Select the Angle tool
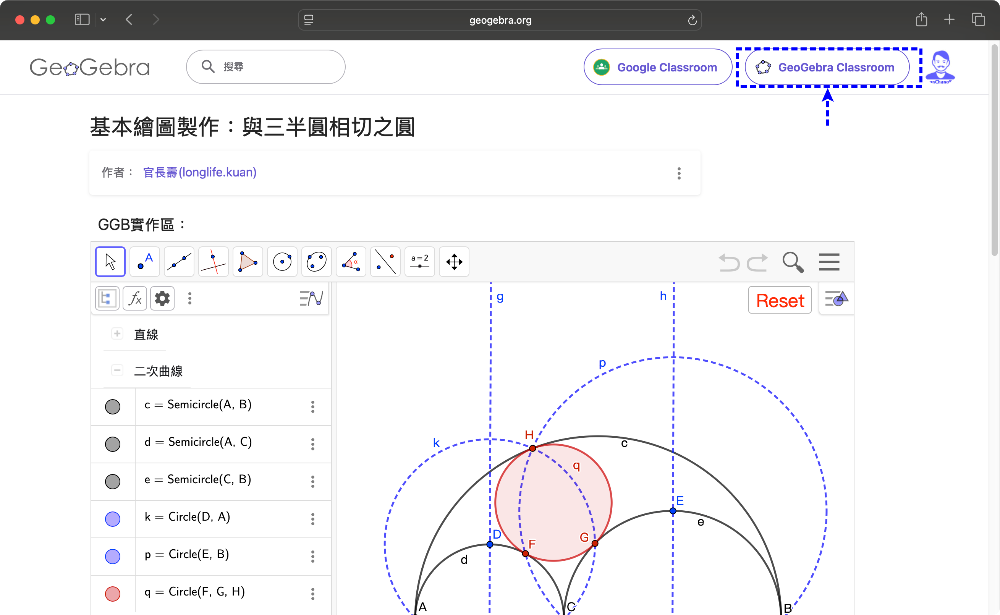The width and height of the screenshot is (1000, 615). pyautogui.click(x=351, y=262)
